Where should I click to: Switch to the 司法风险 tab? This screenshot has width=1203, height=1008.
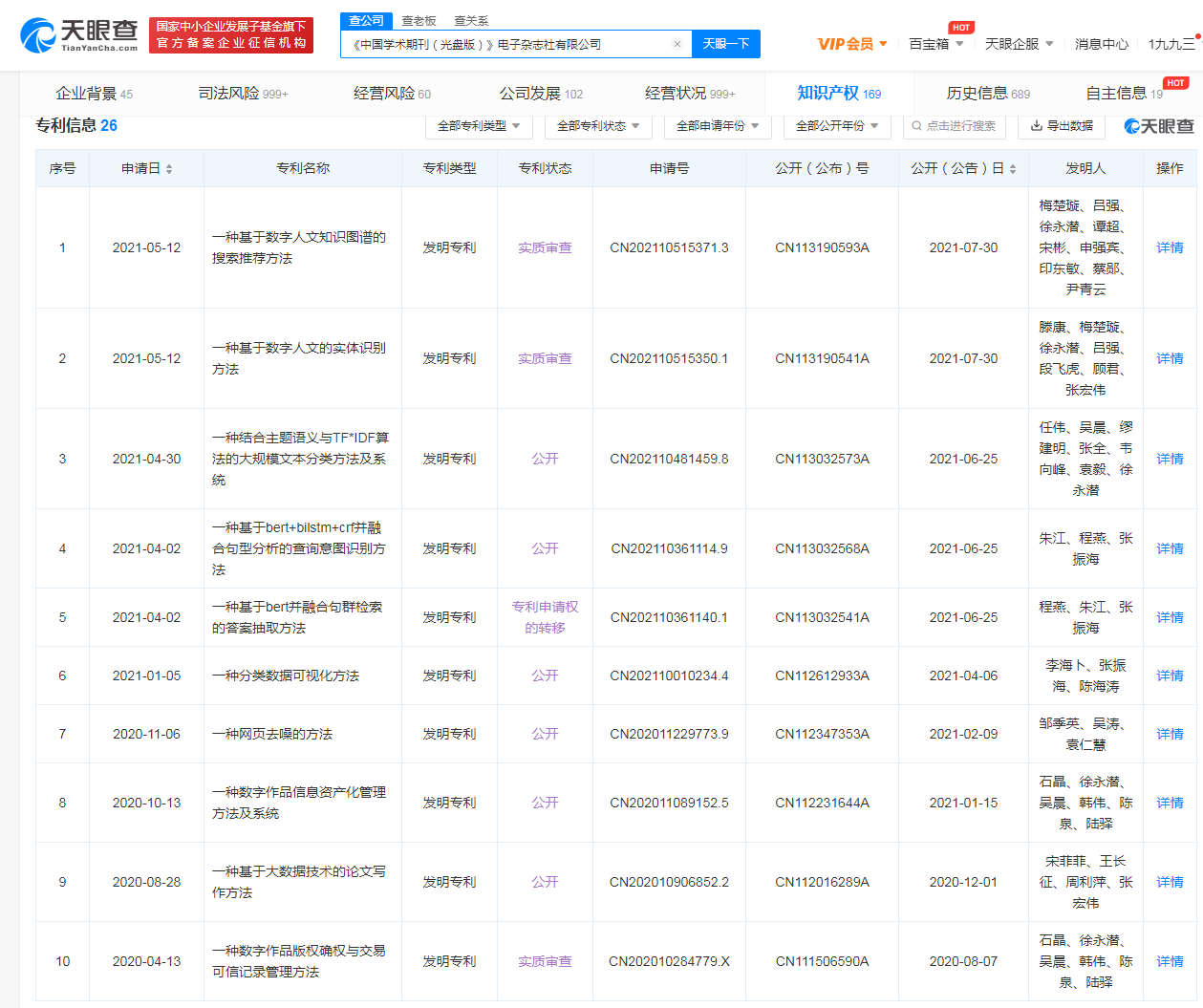pyautogui.click(x=243, y=94)
